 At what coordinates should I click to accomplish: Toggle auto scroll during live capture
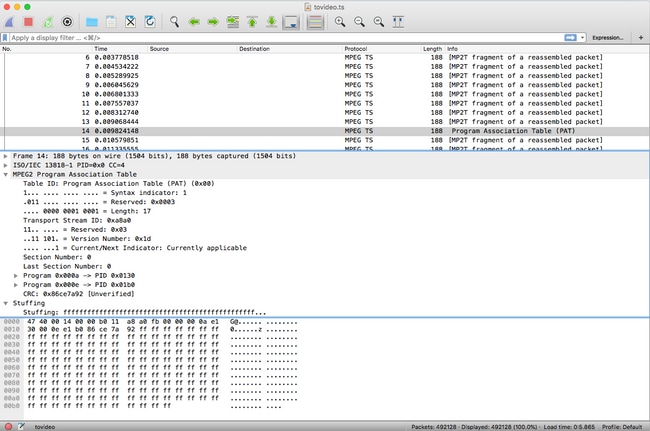click(x=291, y=22)
